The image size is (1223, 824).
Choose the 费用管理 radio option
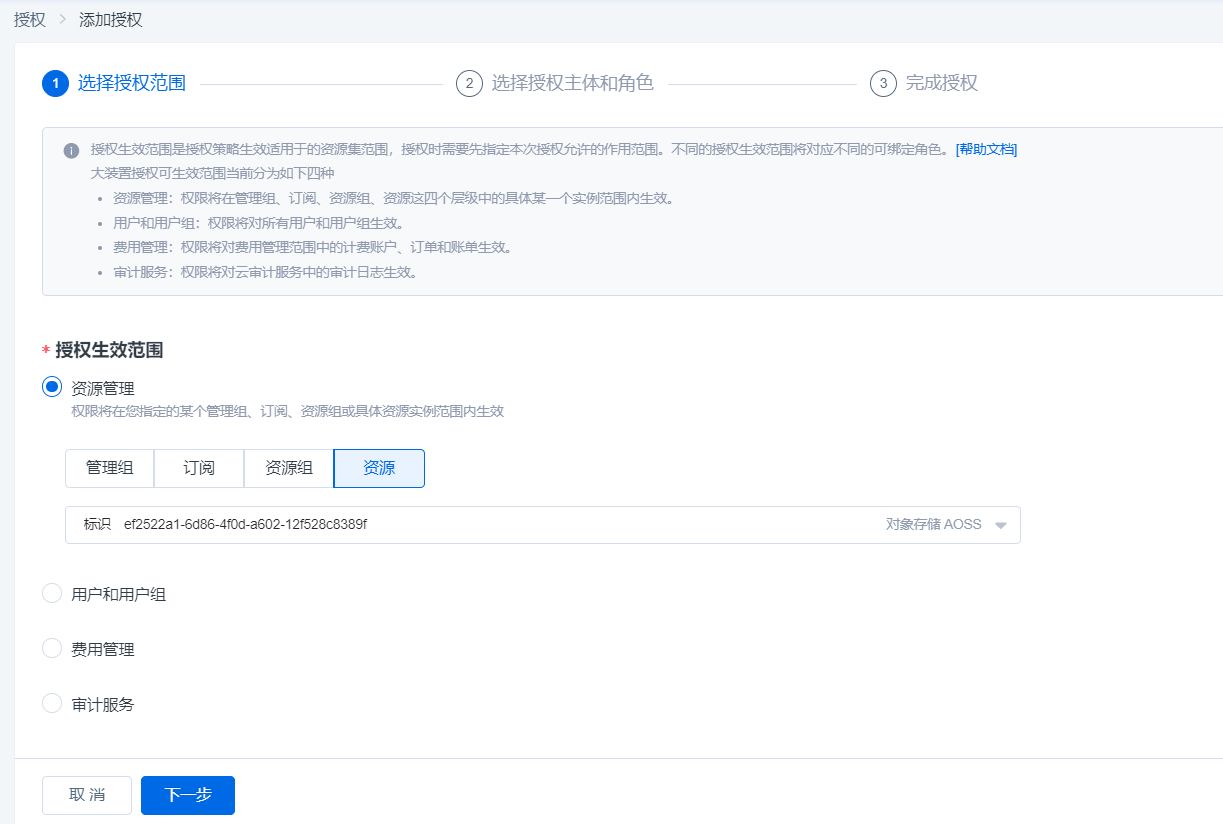(x=52, y=649)
